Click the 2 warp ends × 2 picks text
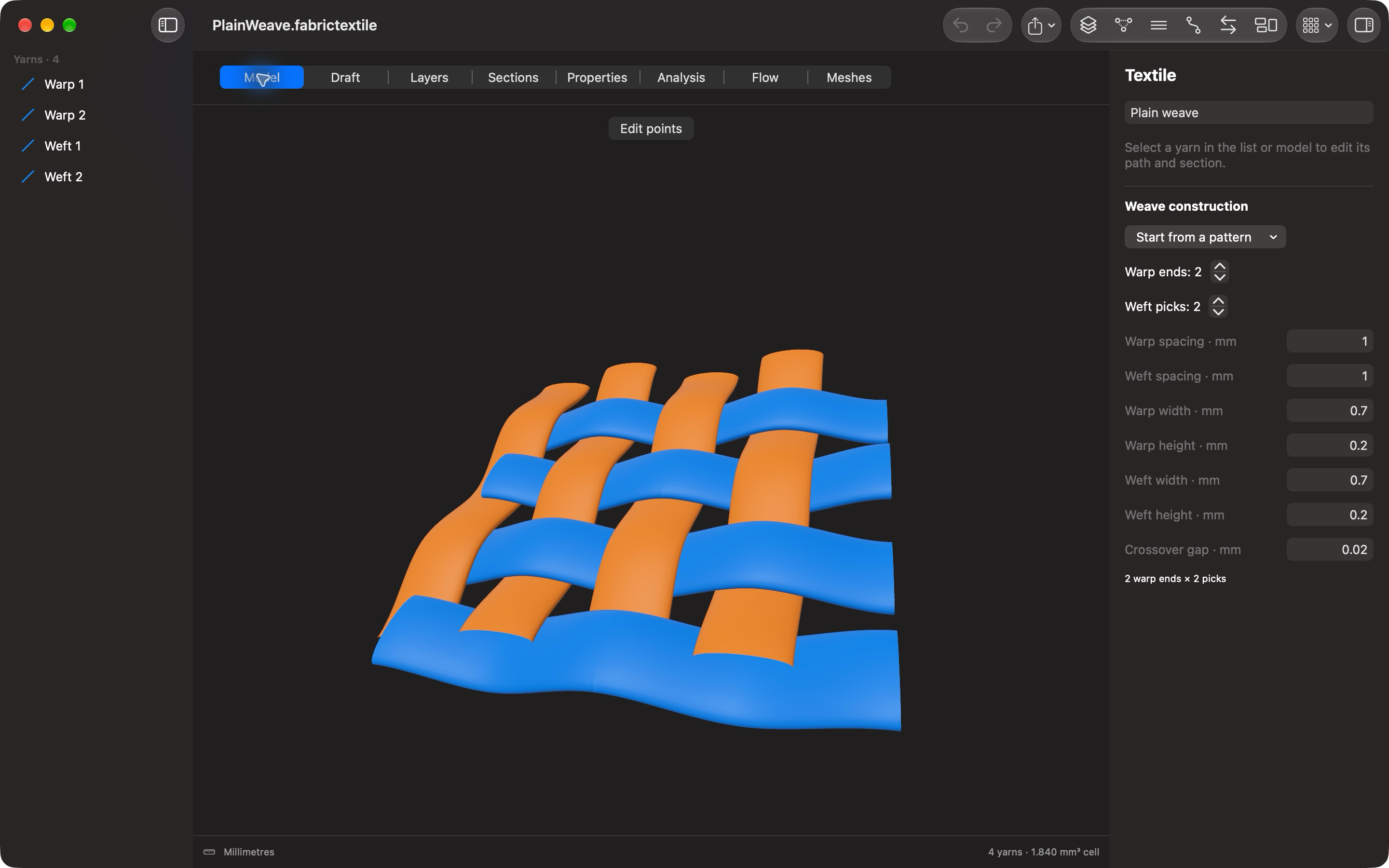The height and width of the screenshot is (868, 1389). click(x=1175, y=579)
